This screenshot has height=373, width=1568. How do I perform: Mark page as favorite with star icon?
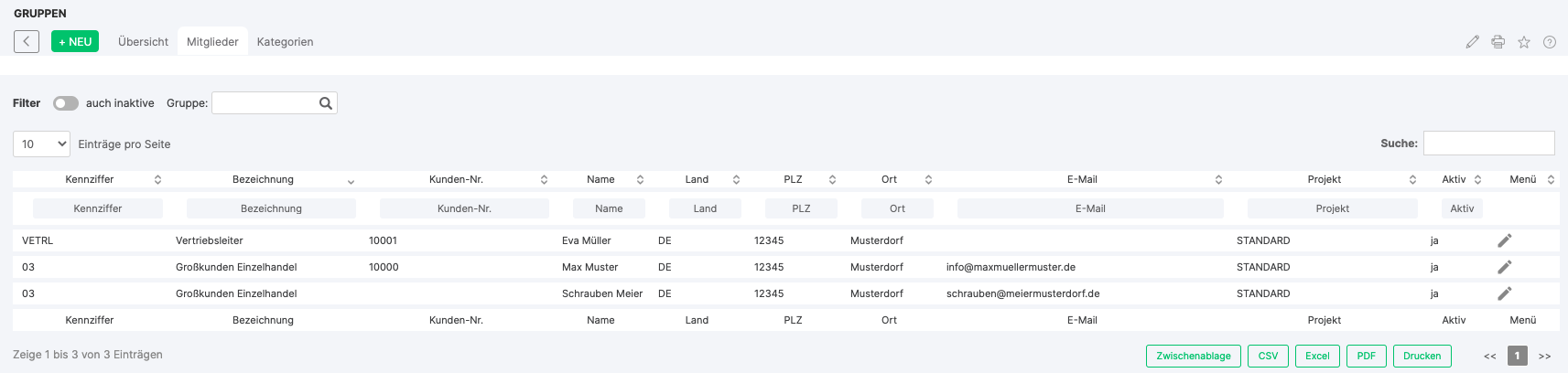(x=1523, y=42)
